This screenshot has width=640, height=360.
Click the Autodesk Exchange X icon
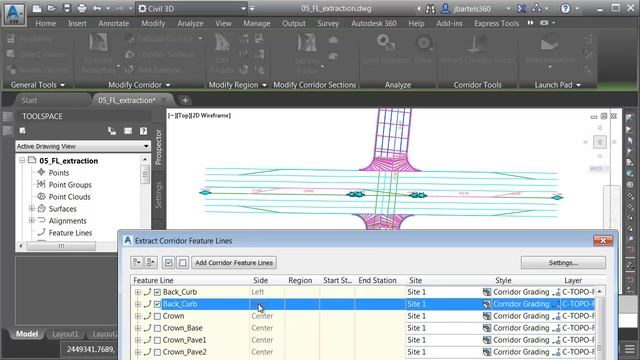[522, 8]
